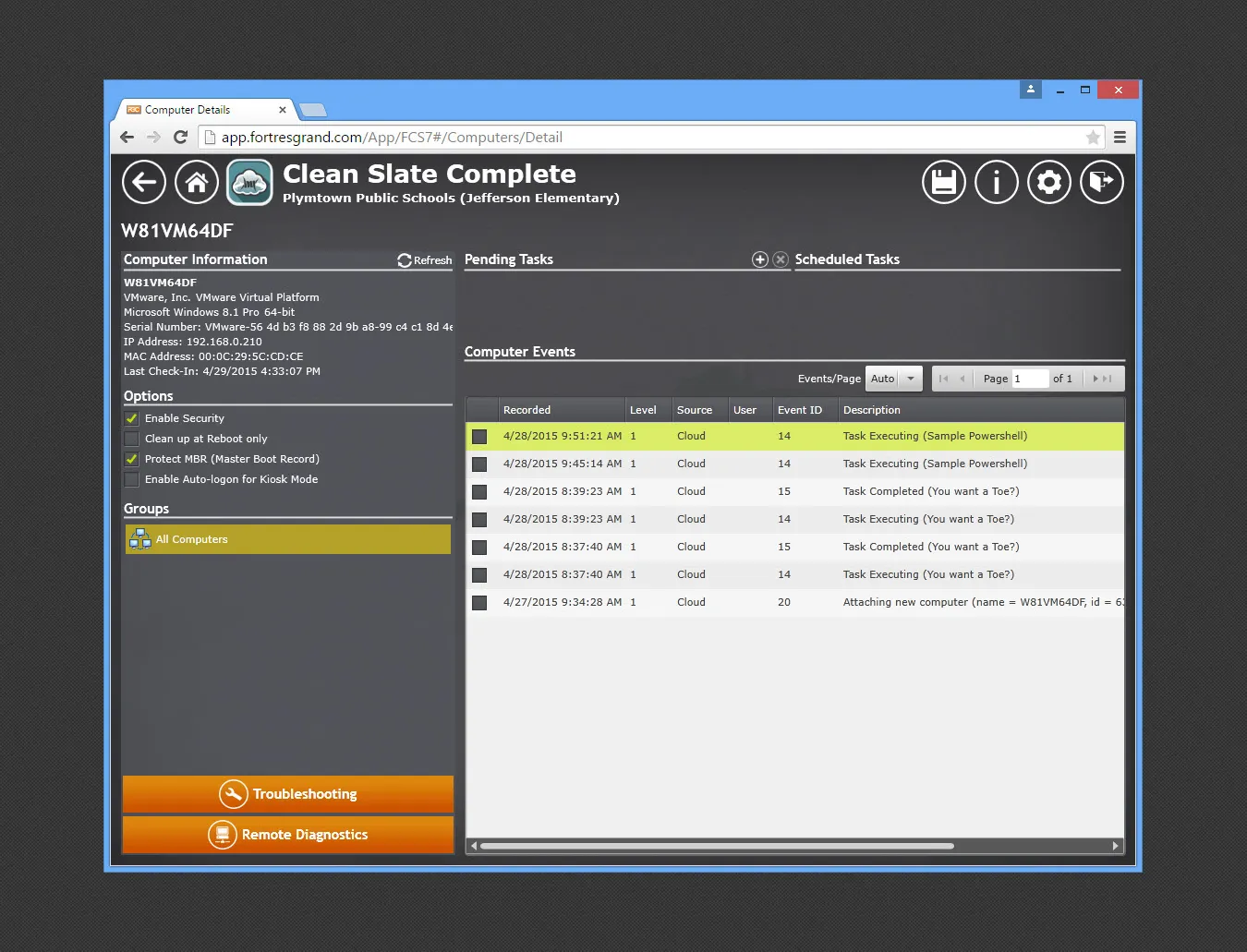Disable the Enable Security checkbox
This screenshot has height=952, width=1247.
click(x=132, y=418)
